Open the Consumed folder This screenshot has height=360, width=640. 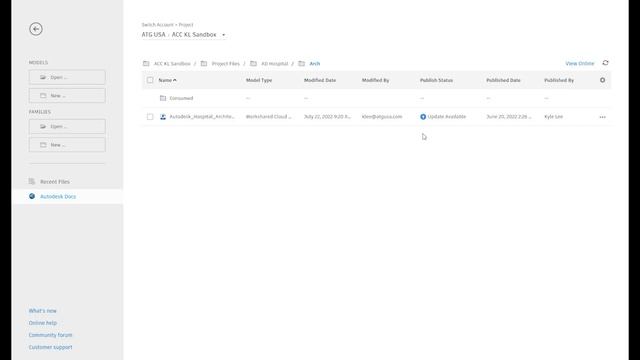[x=181, y=98]
